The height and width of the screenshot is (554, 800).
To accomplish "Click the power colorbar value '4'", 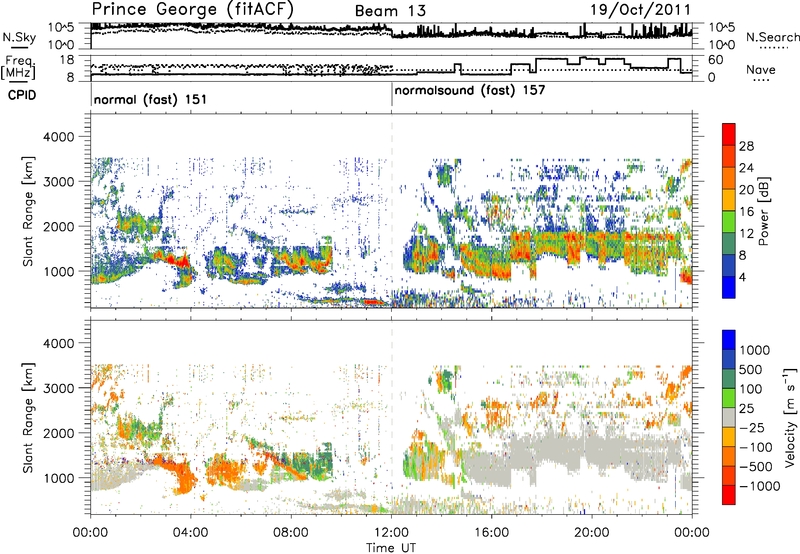I will [x=743, y=277].
